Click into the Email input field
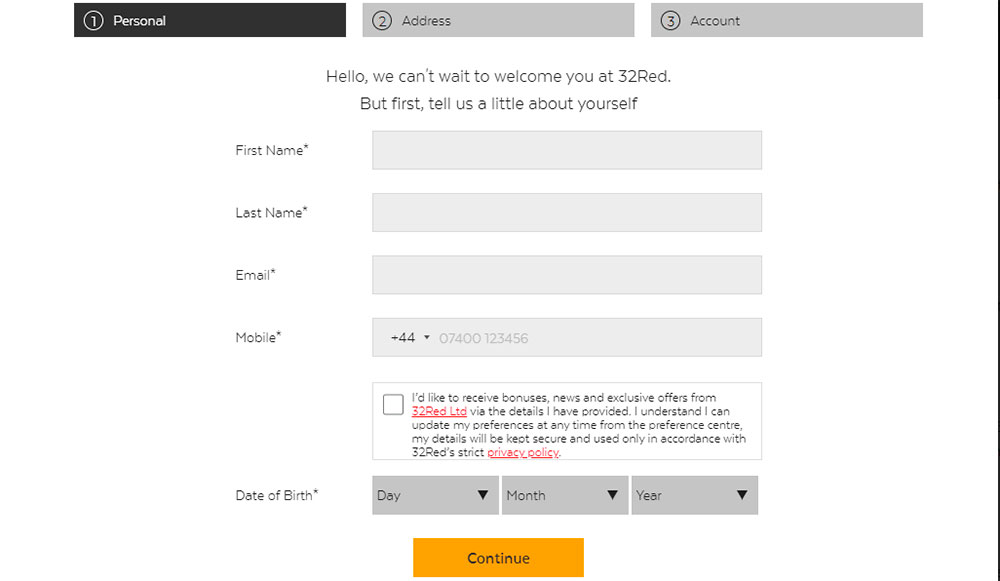Image resolution: width=1000 pixels, height=581 pixels. tap(566, 275)
